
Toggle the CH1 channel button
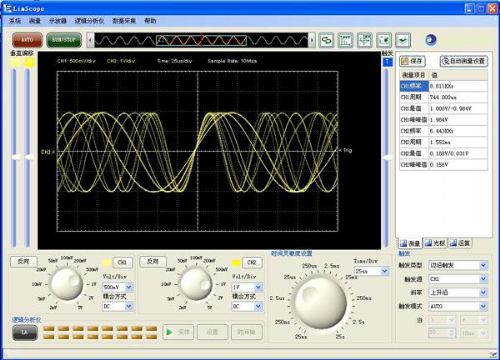[122, 262]
